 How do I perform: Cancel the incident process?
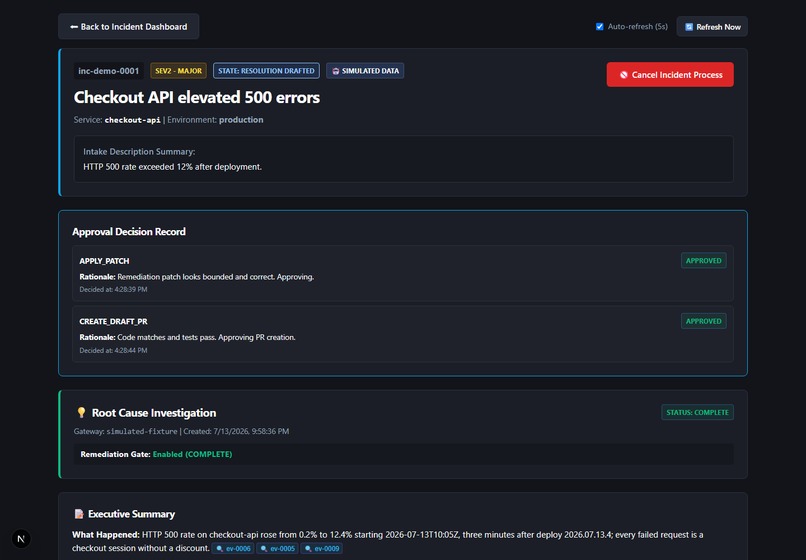coord(670,75)
